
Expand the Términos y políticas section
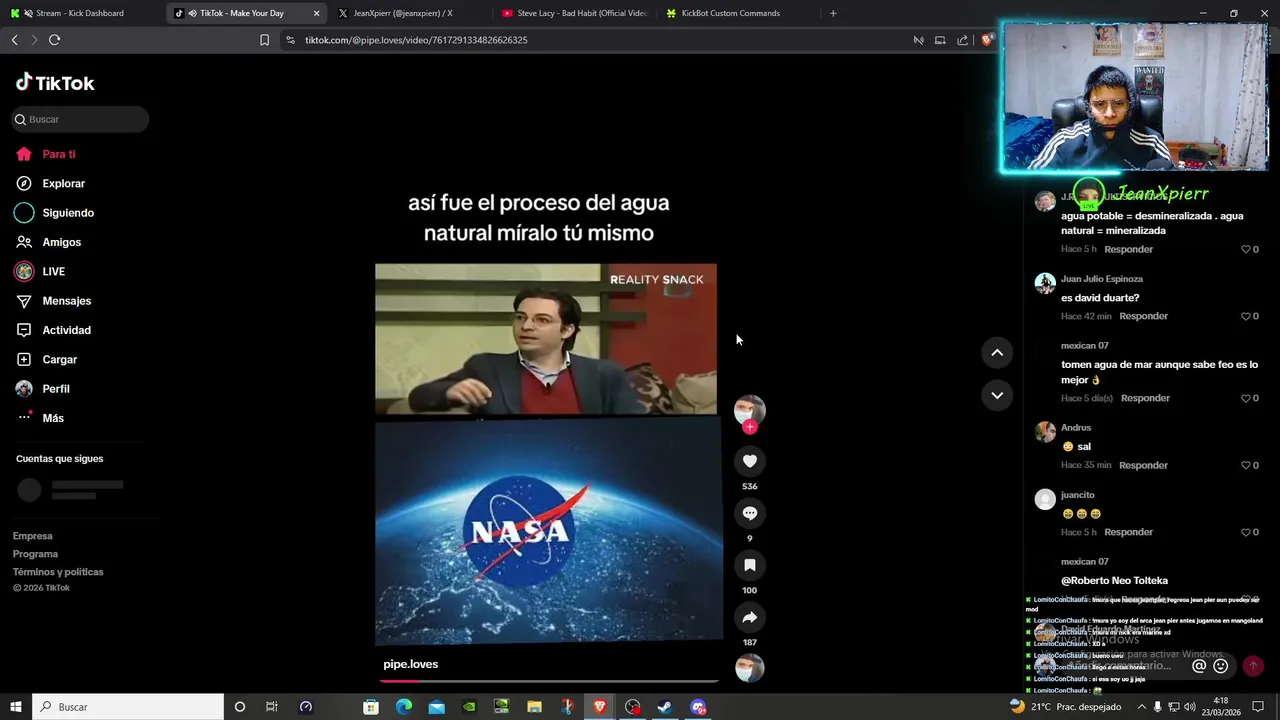coord(58,572)
